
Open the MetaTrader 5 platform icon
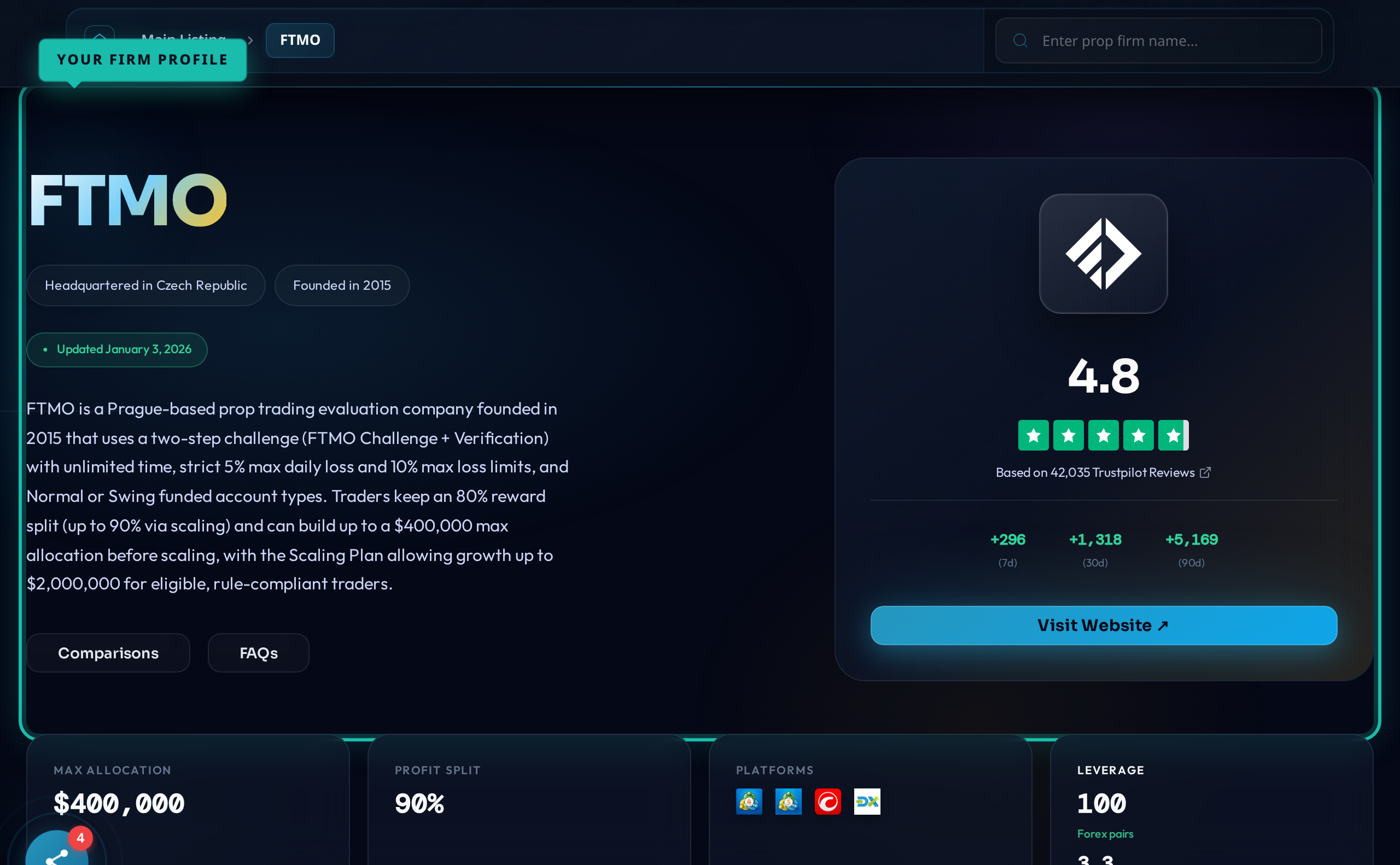789,802
